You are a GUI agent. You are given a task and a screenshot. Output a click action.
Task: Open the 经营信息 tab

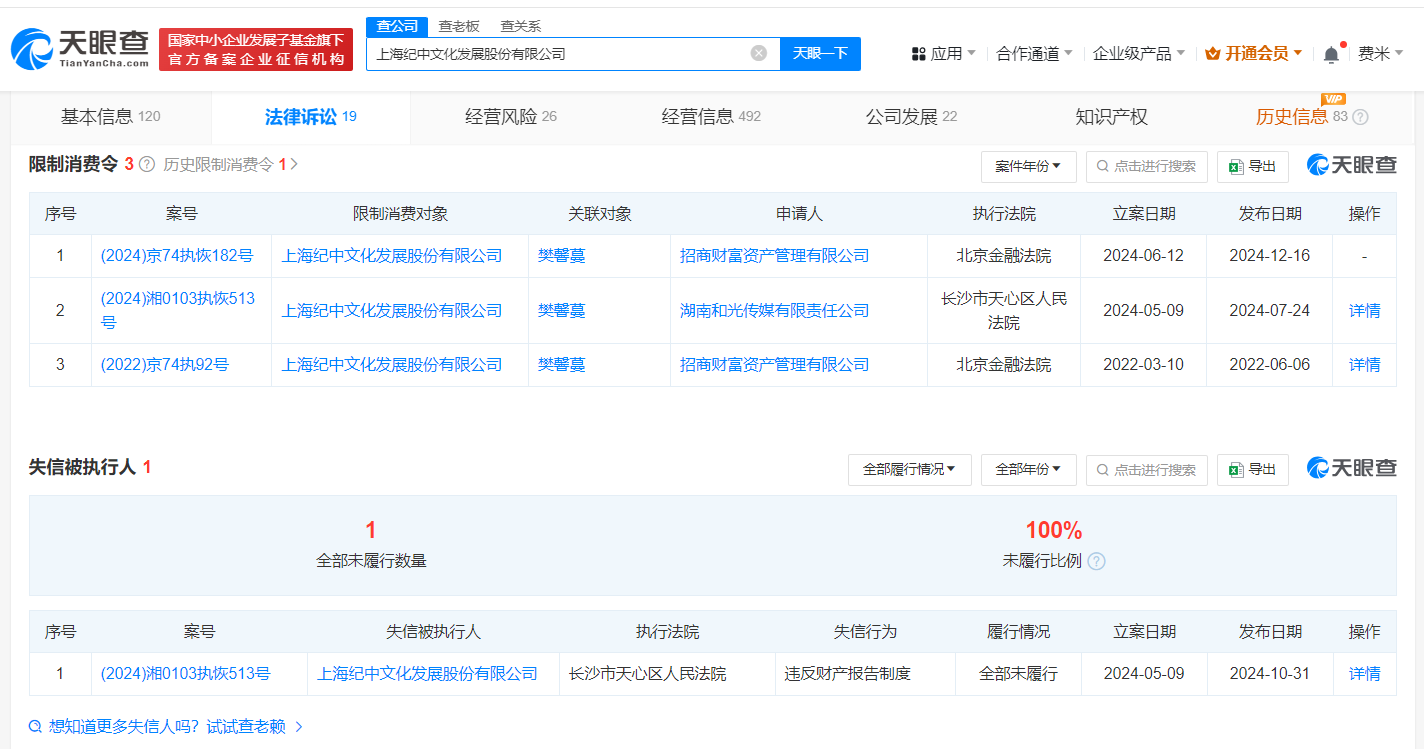(711, 117)
